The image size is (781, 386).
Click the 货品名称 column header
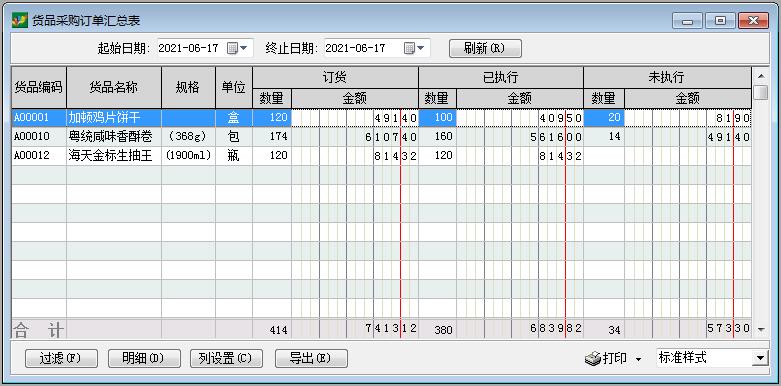tap(114, 88)
